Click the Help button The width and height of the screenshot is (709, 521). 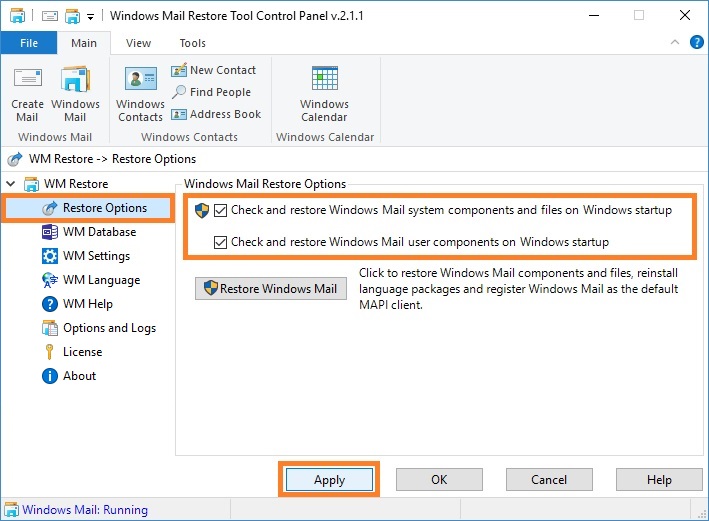tap(659, 479)
